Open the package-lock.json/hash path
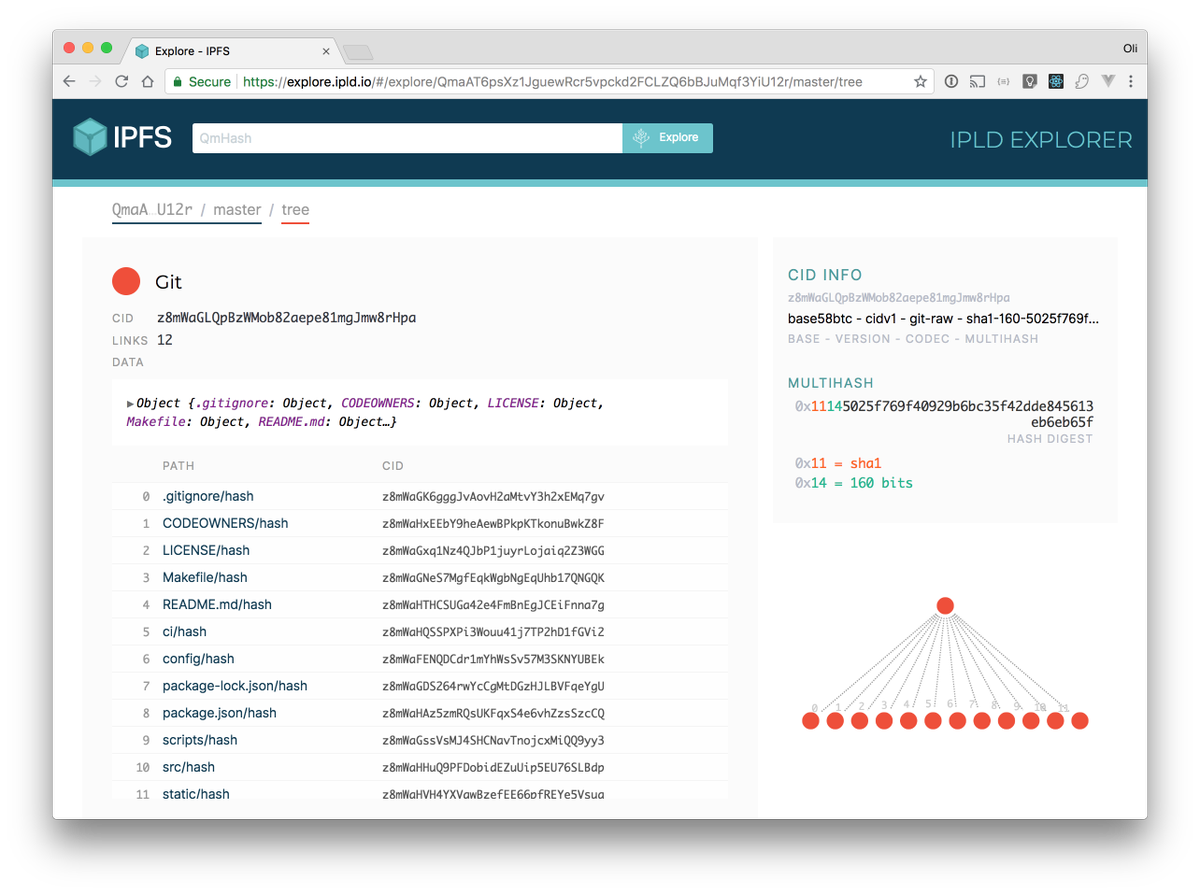Image resolution: width=1200 pixels, height=894 pixels. point(235,685)
